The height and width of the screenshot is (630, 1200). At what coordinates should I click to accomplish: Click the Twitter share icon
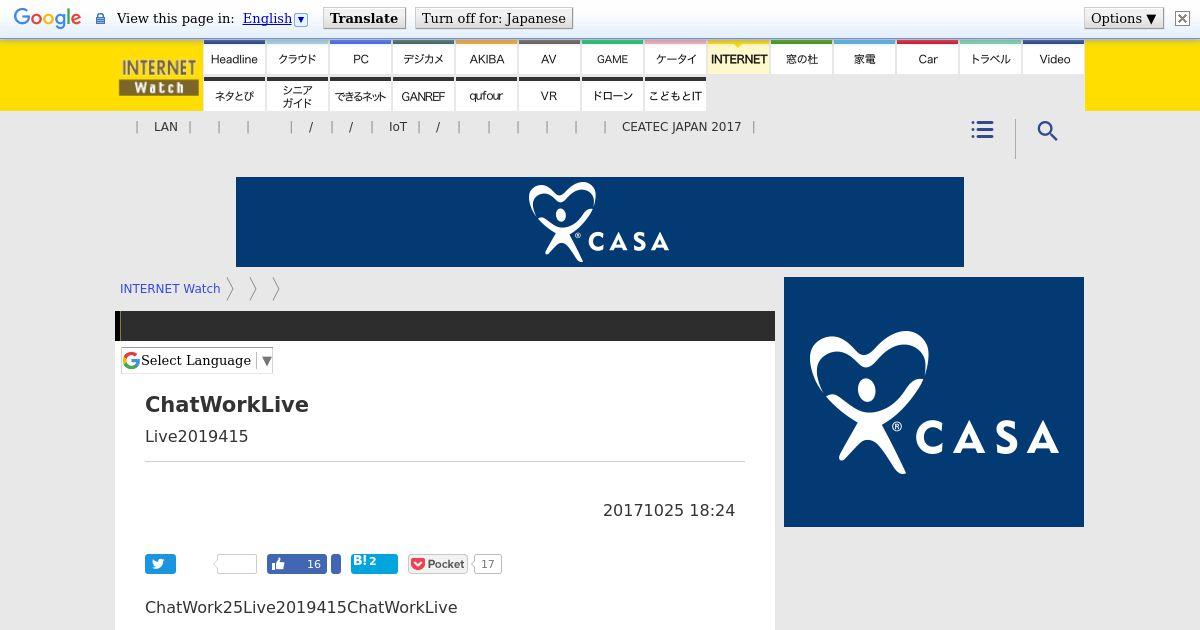[x=160, y=564]
